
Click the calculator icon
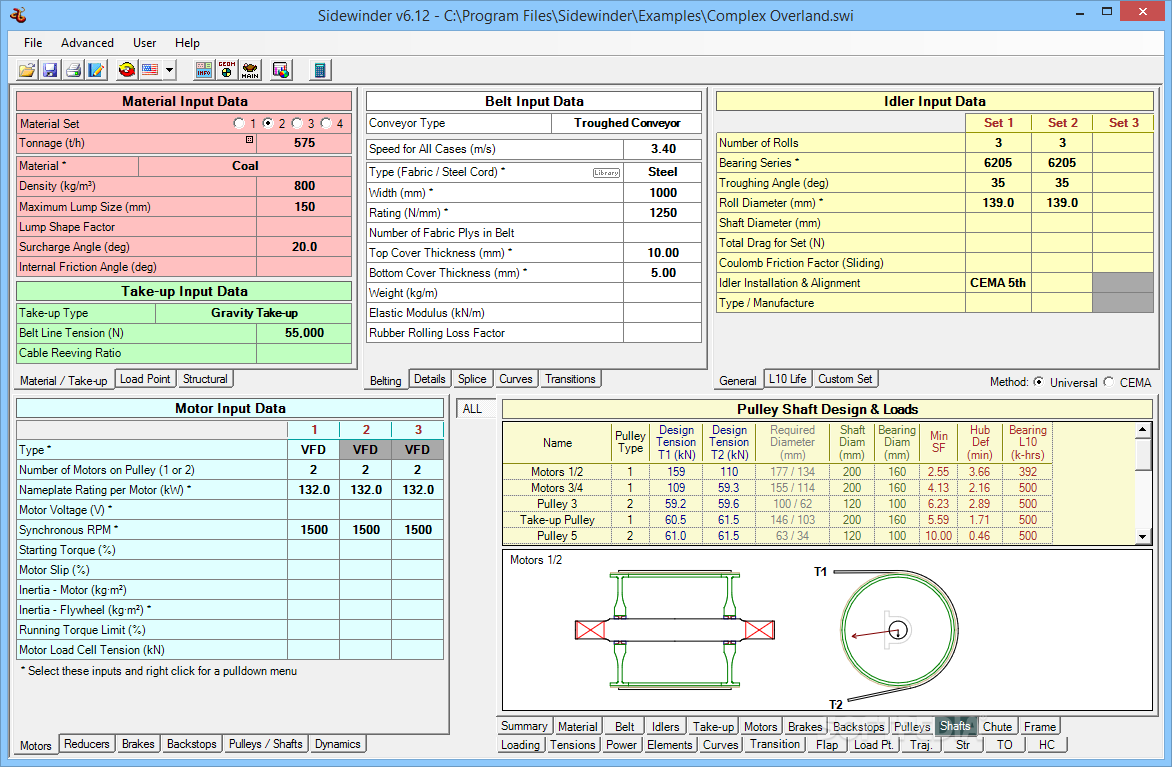click(320, 70)
